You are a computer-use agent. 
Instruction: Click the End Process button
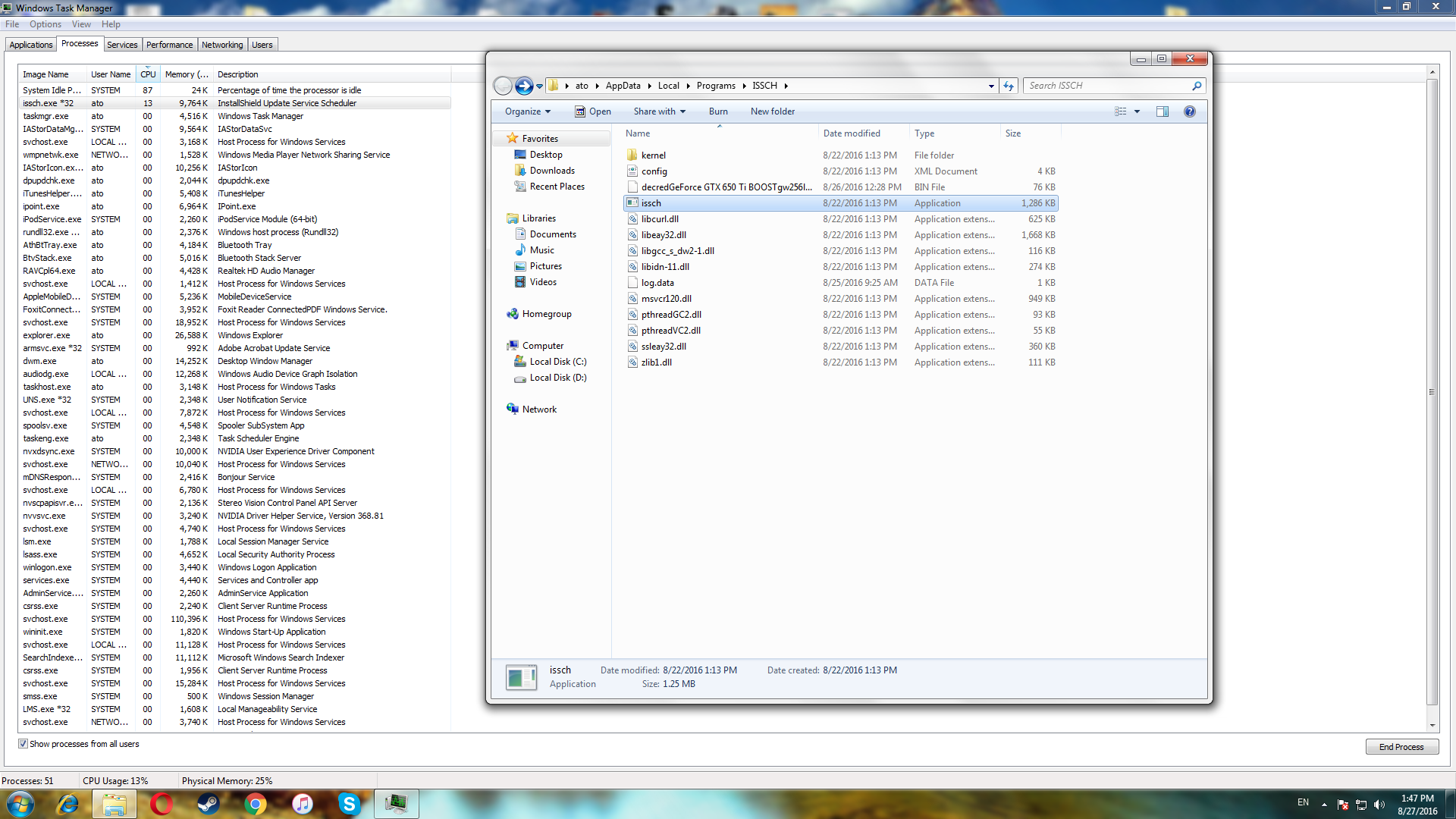1401,747
